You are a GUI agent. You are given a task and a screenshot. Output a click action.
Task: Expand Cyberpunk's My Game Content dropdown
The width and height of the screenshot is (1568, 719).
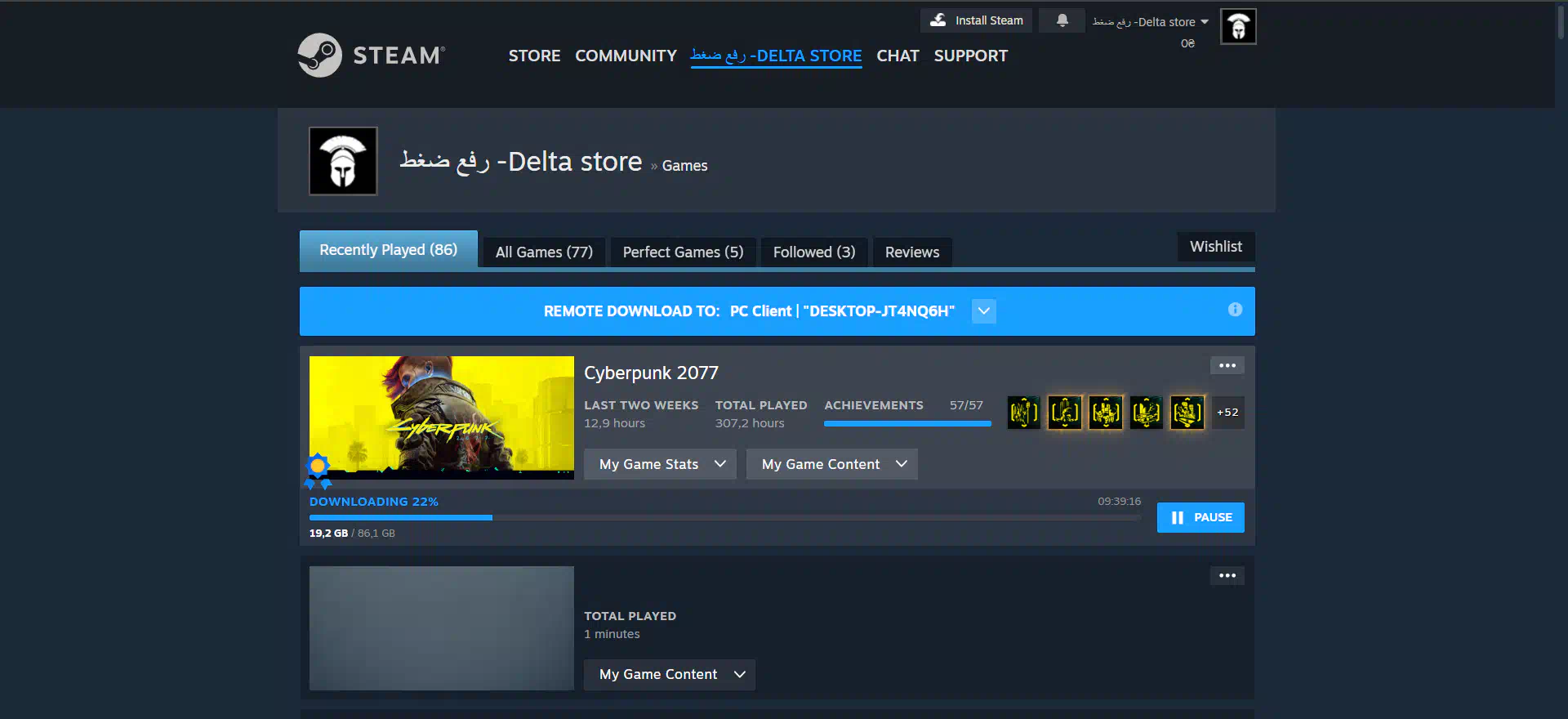pyautogui.click(x=831, y=464)
